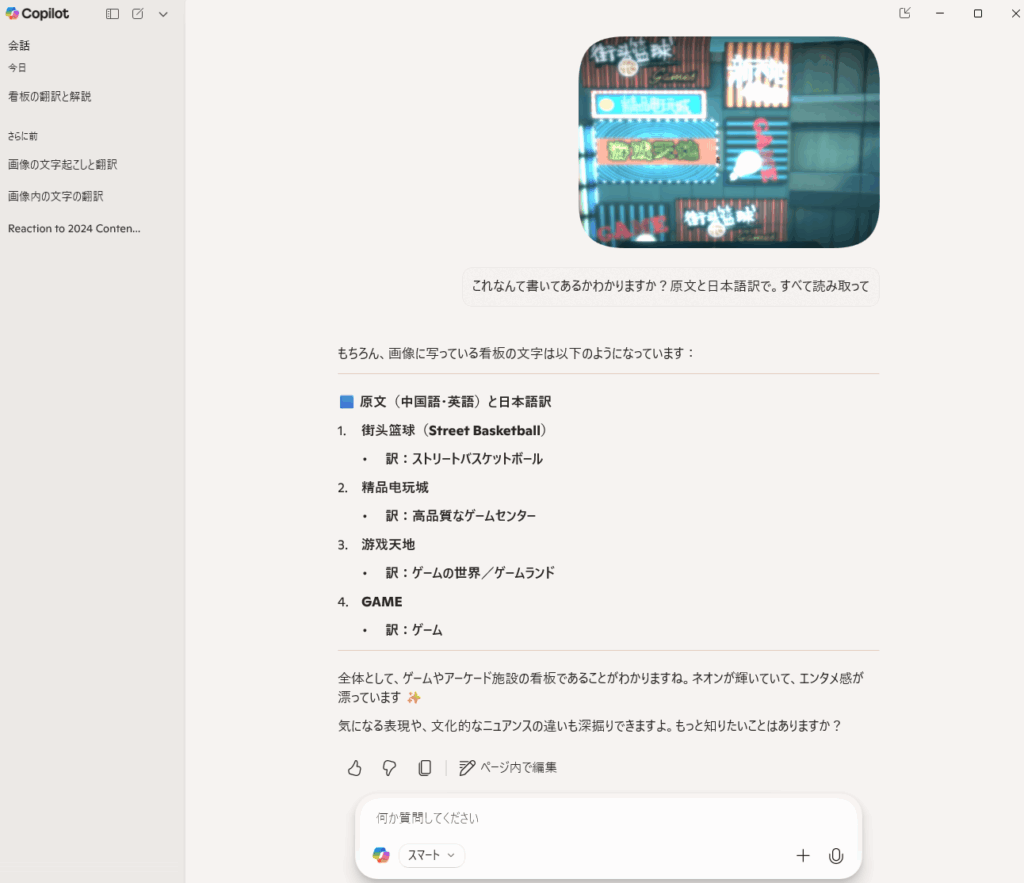Click the さらに前 label in sidebar
Image resolution: width=1024 pixels, height=883 pixels.
coord(23,136)
